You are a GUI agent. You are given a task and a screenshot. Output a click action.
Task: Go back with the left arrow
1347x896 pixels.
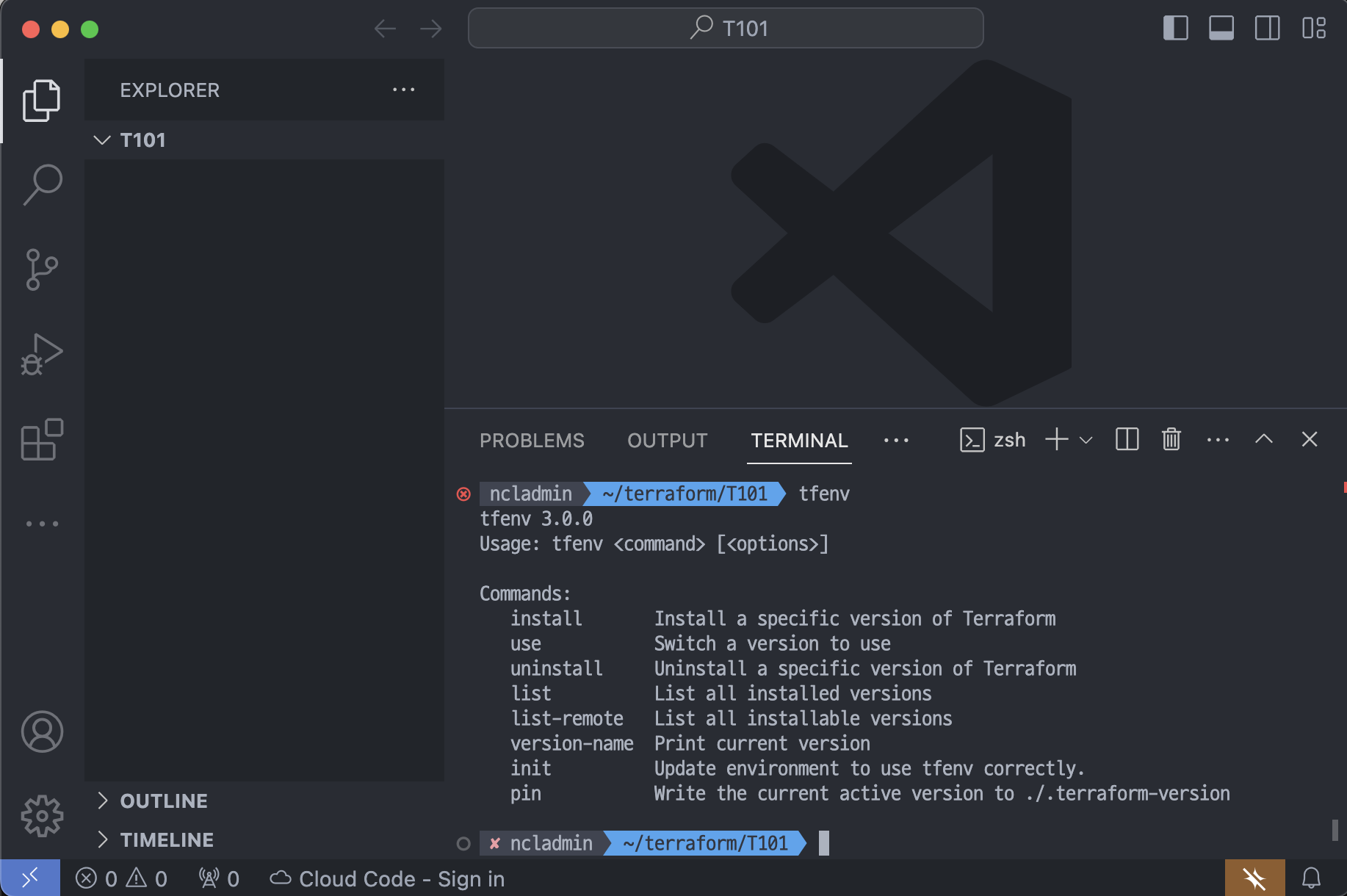point(385,29)
